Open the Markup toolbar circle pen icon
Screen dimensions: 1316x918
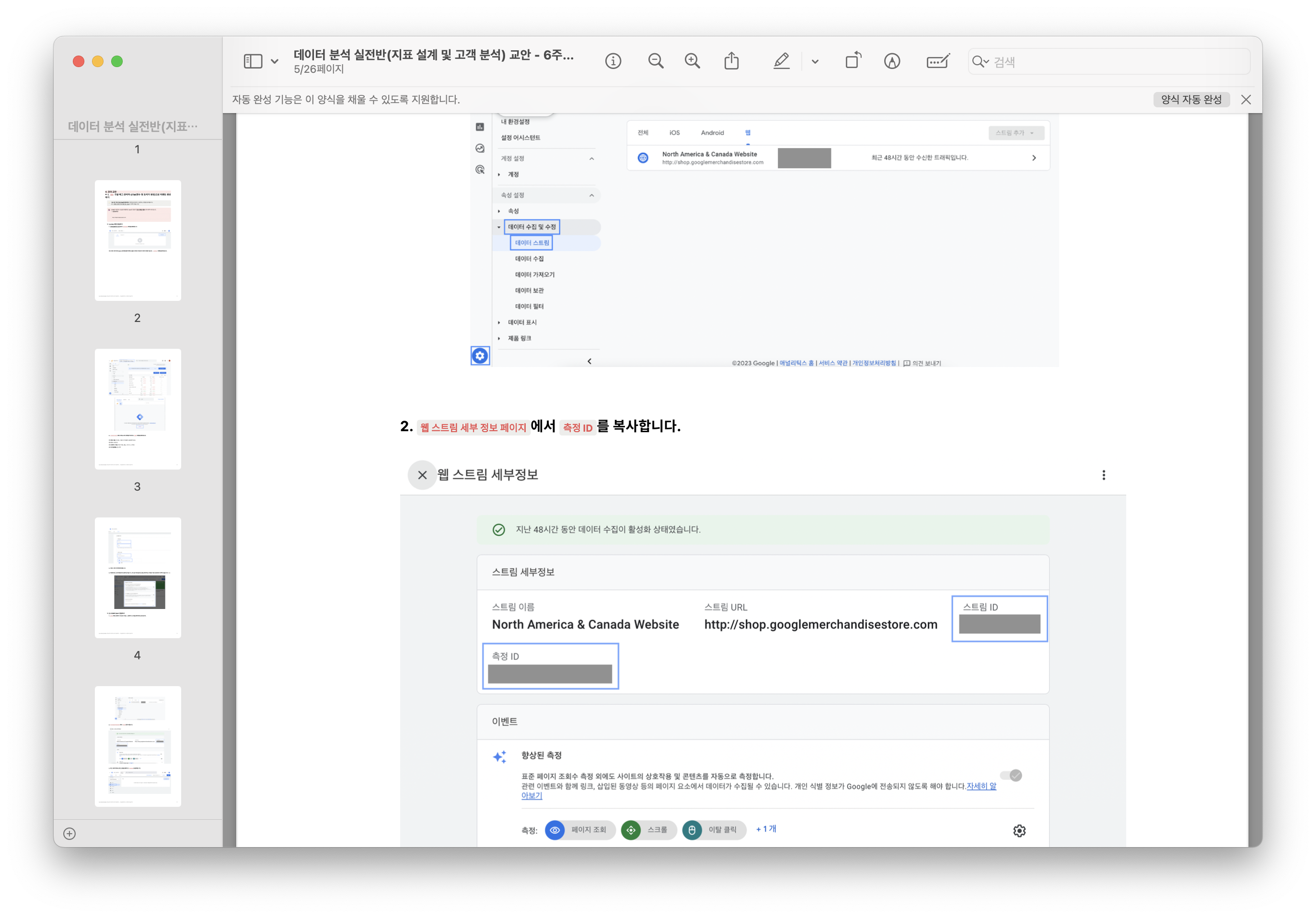(892, 61)
